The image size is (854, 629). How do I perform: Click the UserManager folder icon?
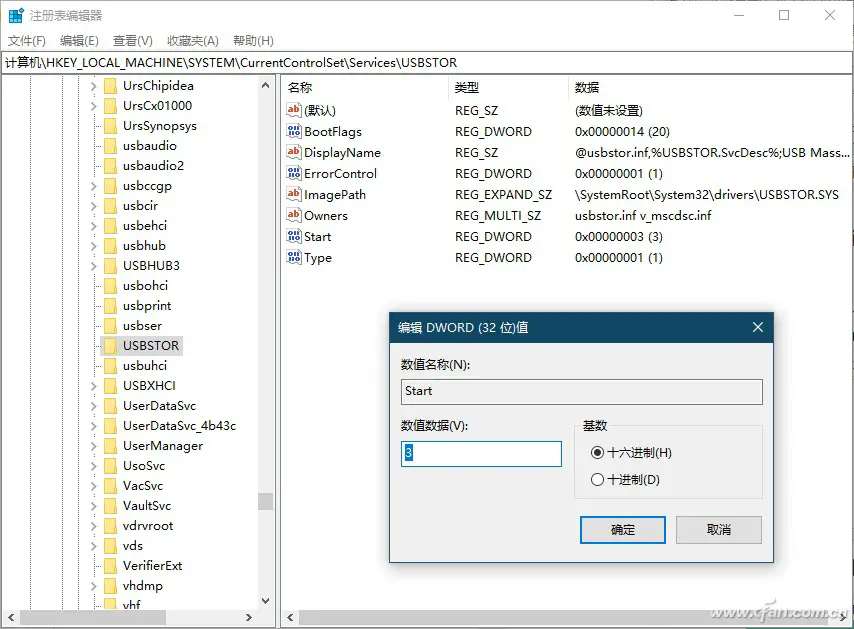(x=110, y=446)
